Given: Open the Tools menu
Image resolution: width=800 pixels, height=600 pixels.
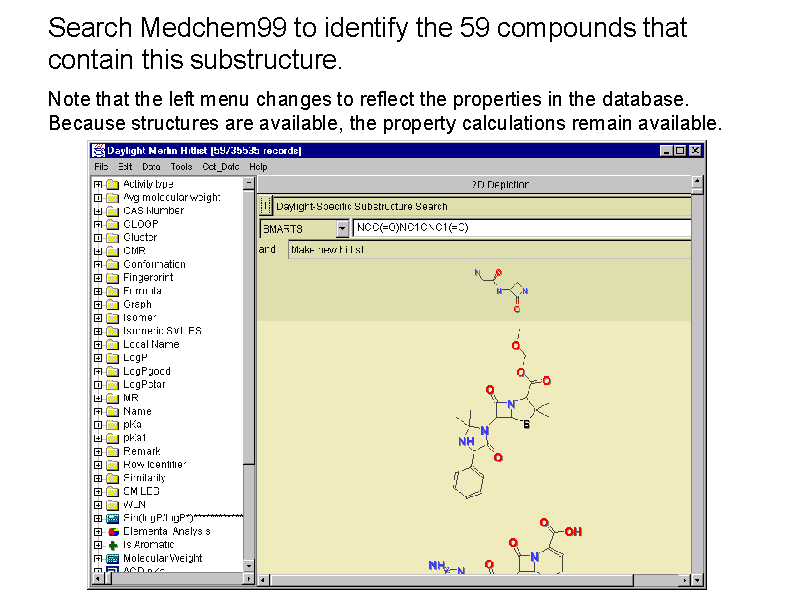Looking at the screenshot, I should tap(181, 167).
